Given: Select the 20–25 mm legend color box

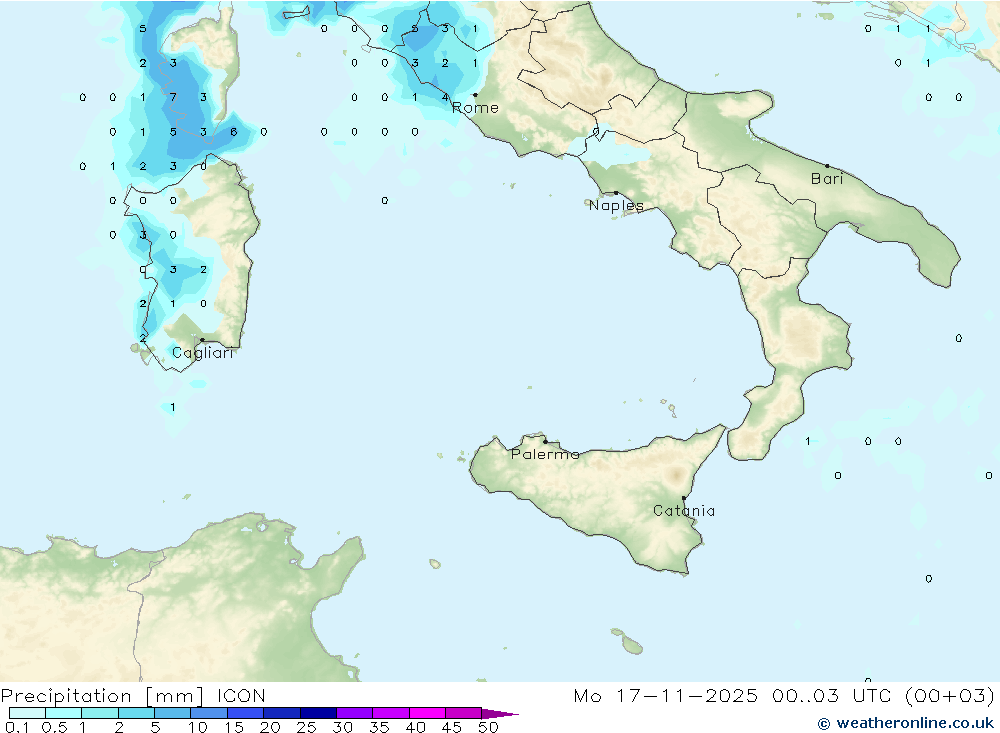Looking at the screenshot, I should (x=282, y=713).
